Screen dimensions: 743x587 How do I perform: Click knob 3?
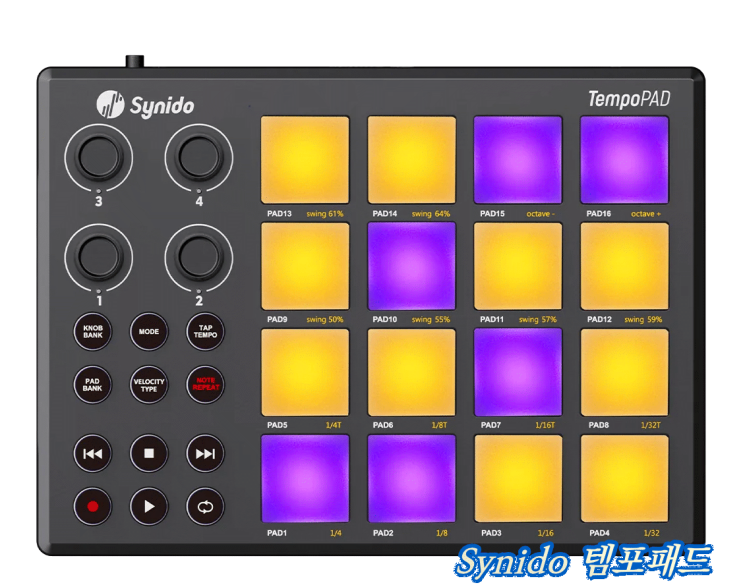99,157
